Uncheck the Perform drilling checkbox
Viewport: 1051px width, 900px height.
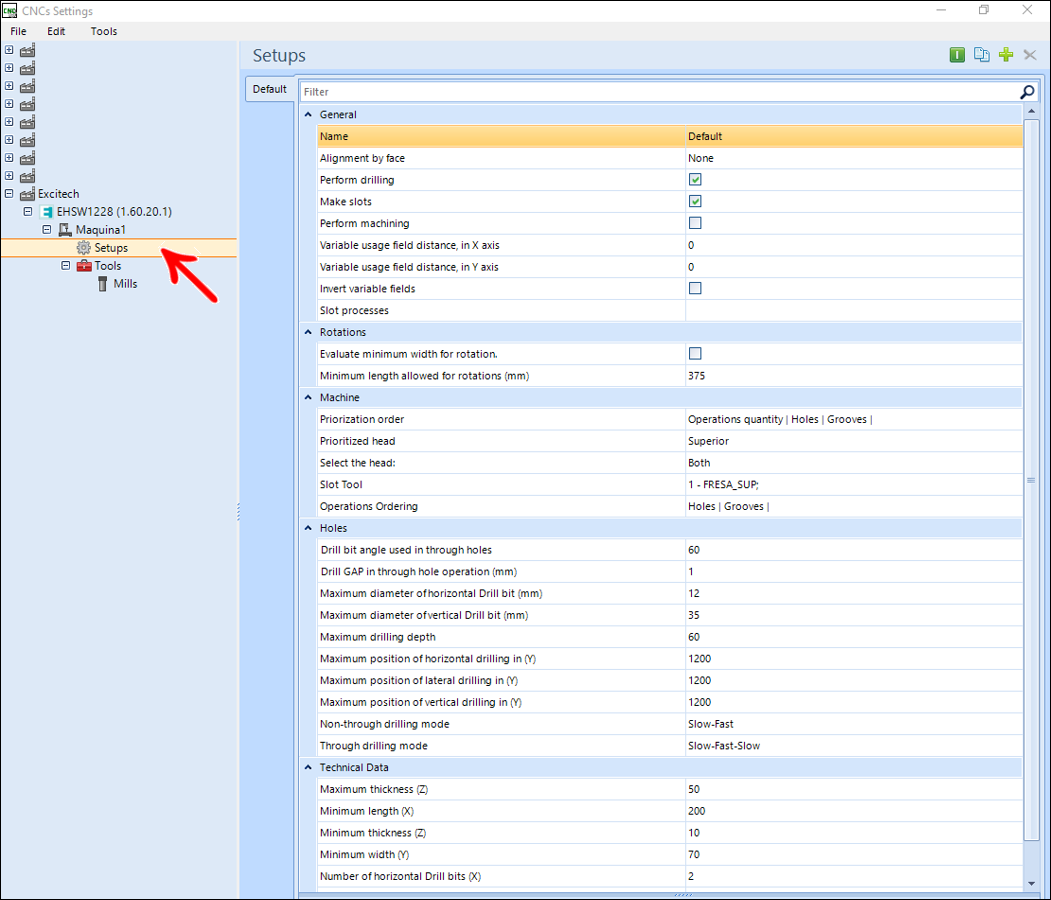pyautogui.click(x=695, y=180)
